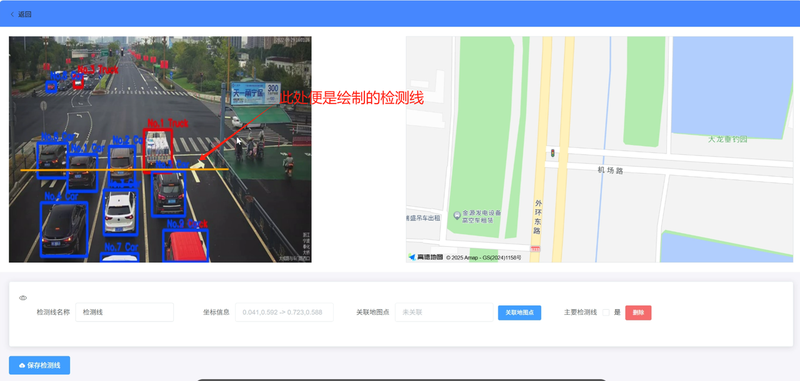Click 机场路 road label on the map

coord(610,171)
